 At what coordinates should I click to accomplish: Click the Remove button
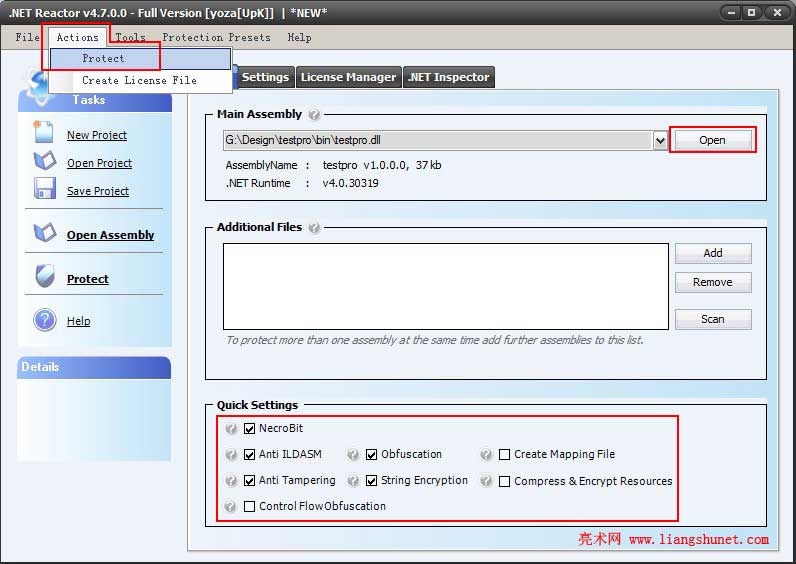point(713,282)
